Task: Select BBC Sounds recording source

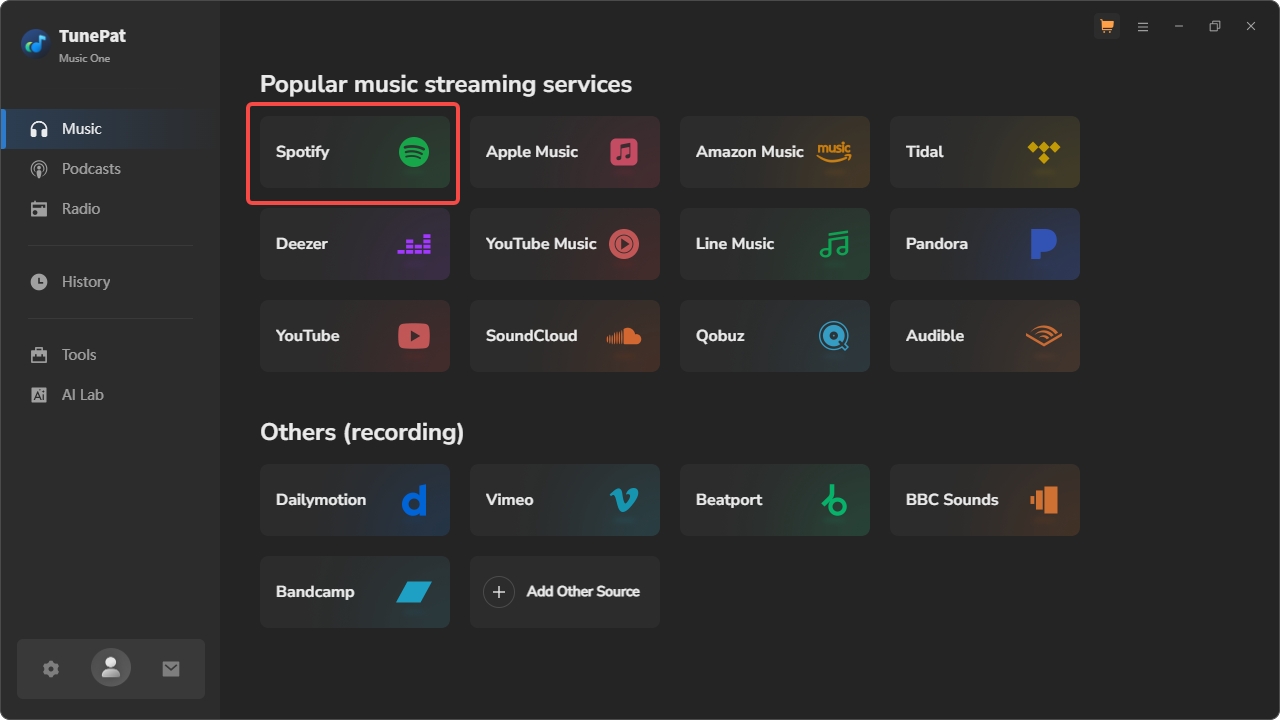Action: (x=984, y=500)
